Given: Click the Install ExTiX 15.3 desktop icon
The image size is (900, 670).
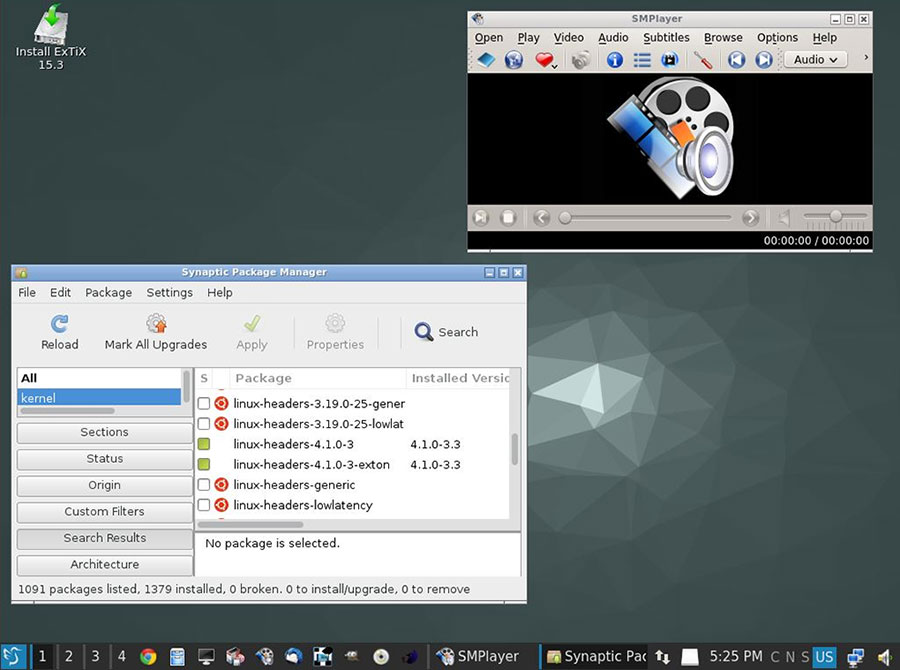Looking at the screenshot, I should (x=51, y=37).
